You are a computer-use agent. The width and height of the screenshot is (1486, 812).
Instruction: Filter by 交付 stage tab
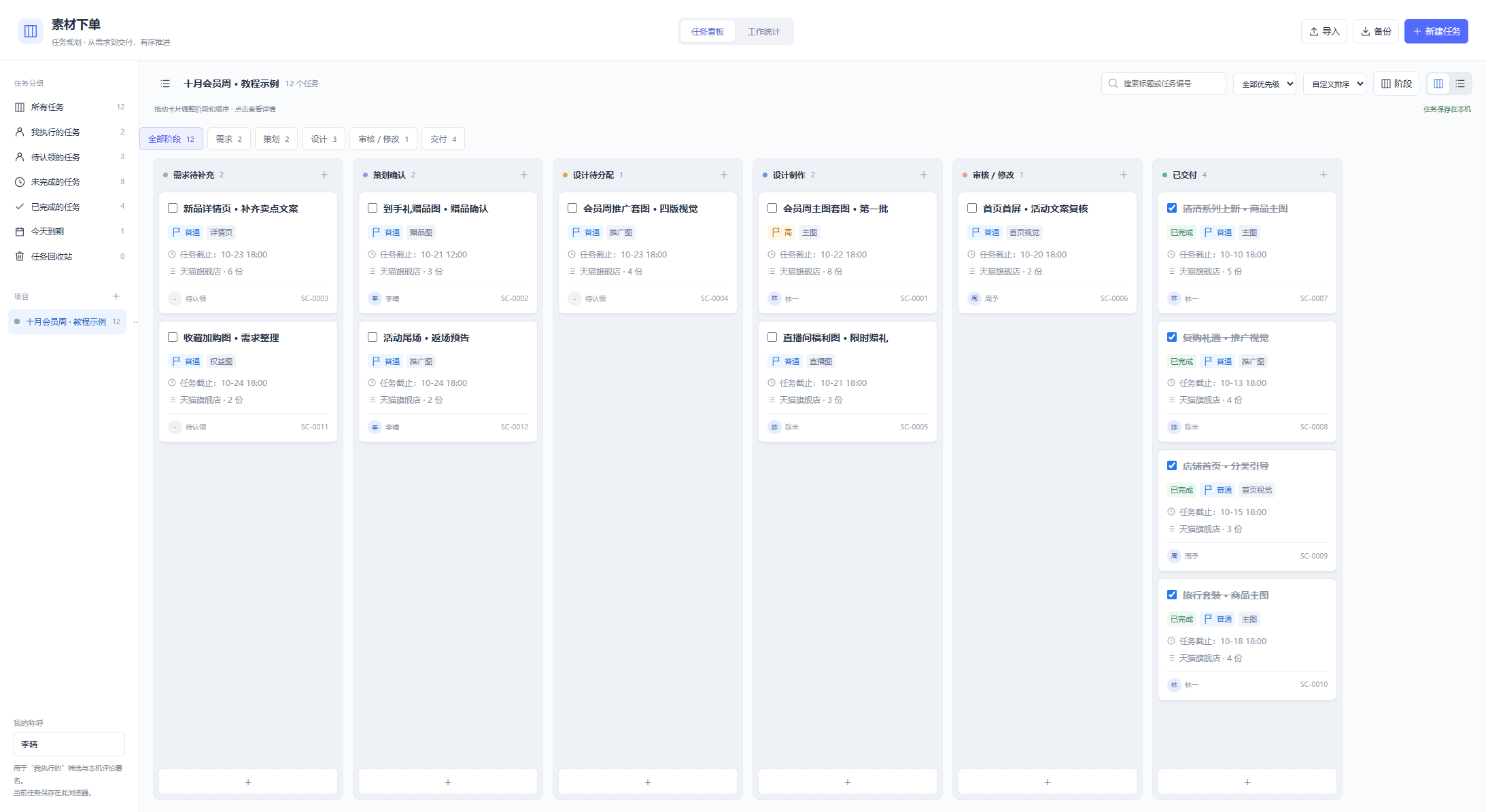(x=443, y=139)
